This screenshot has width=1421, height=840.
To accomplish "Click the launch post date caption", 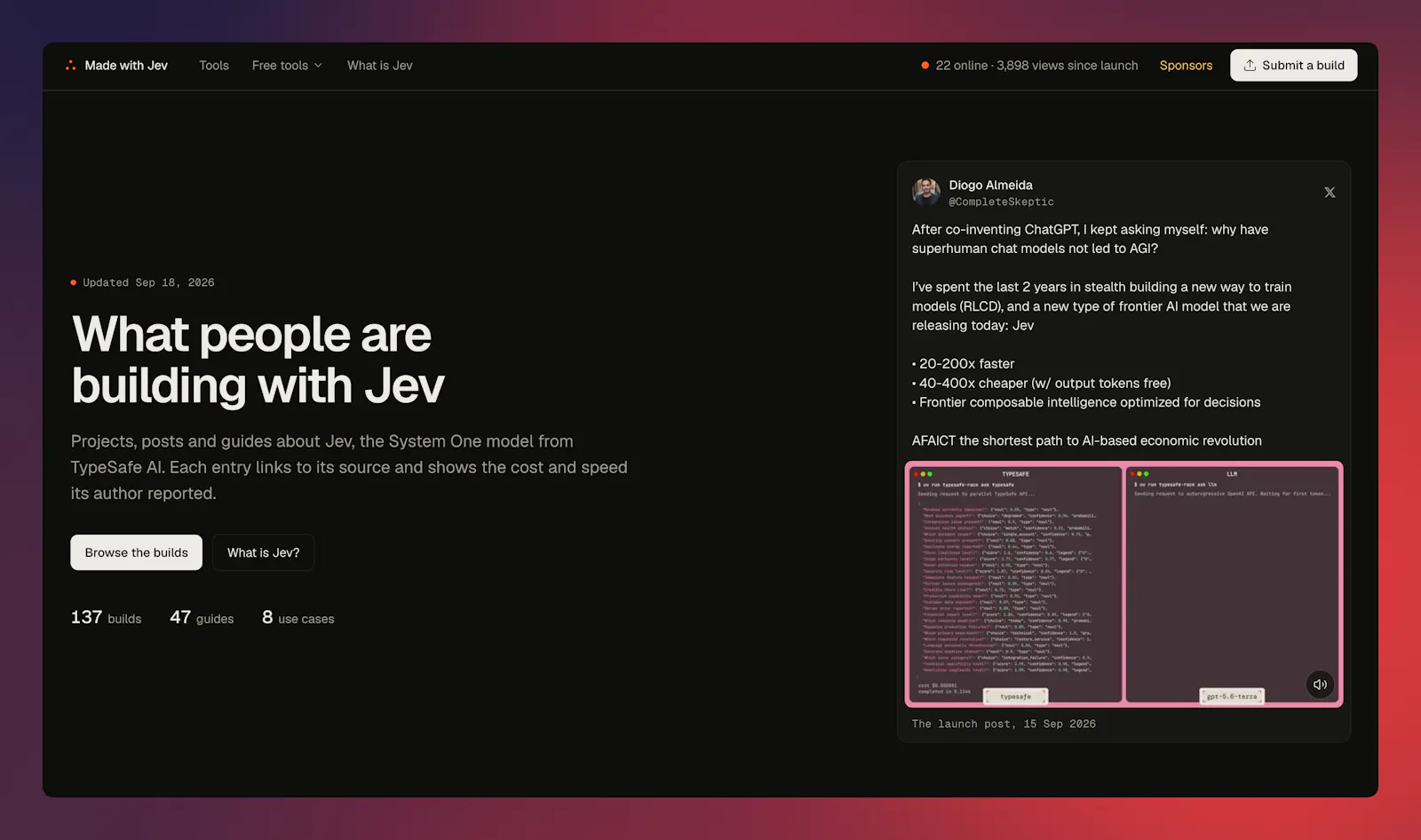I will (1004, 725).
